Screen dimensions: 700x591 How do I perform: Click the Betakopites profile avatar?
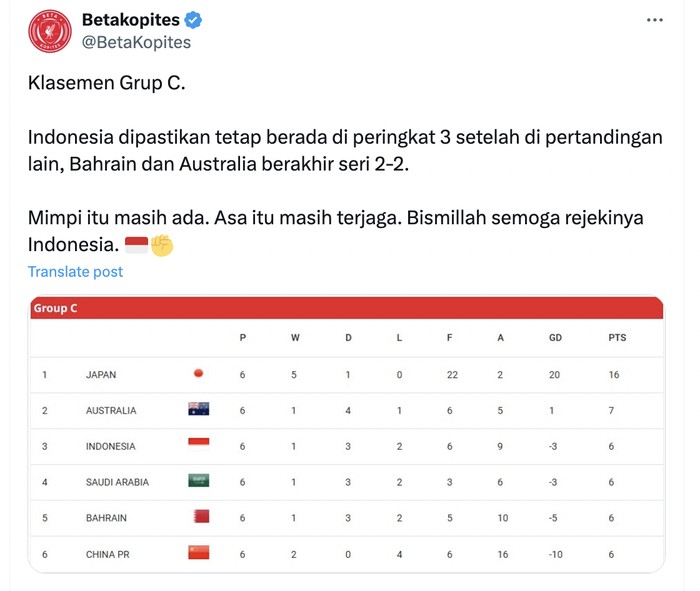[x=49, y=31]
